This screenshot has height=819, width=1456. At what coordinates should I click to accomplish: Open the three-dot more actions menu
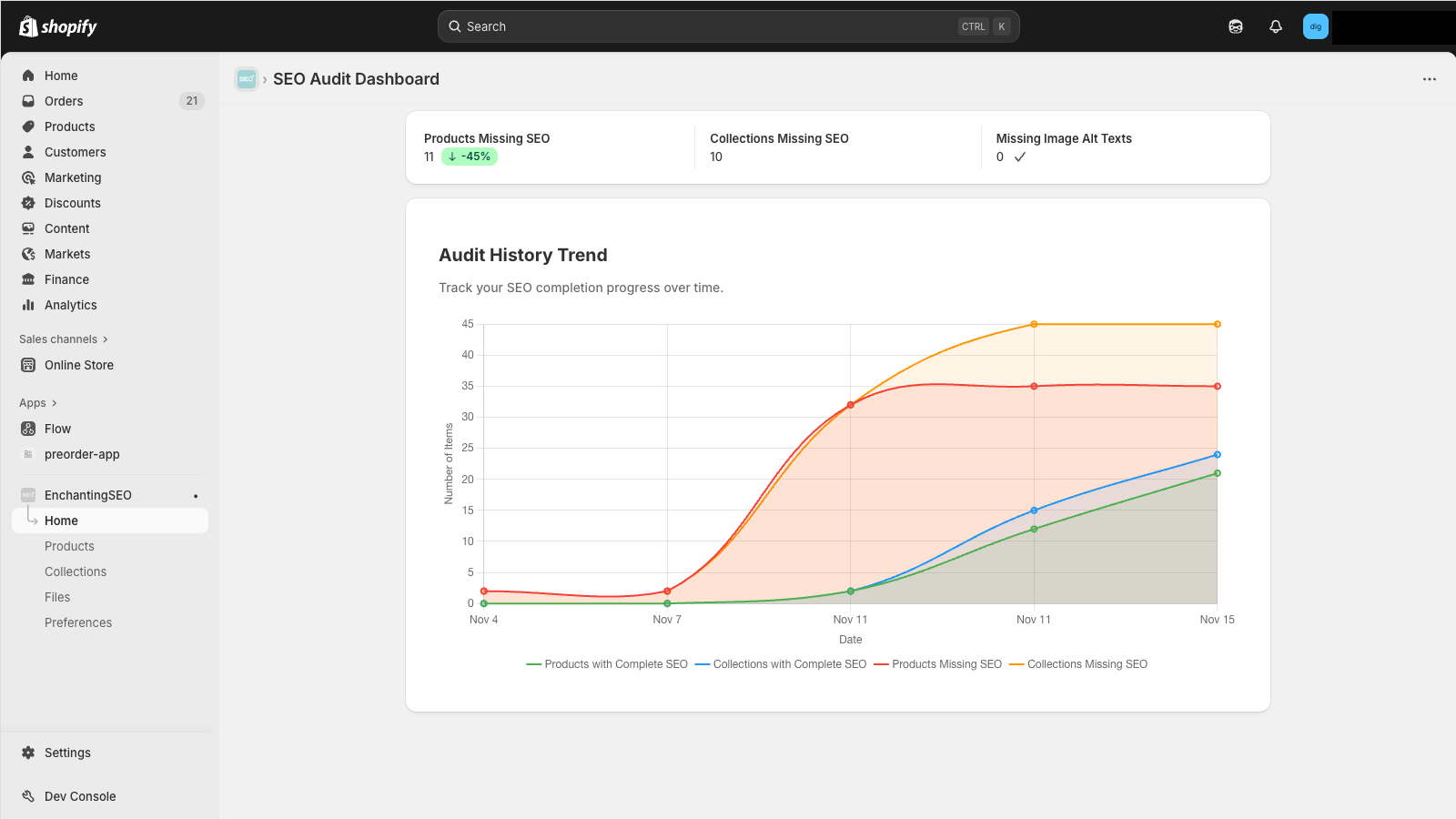pos(1430,79)
